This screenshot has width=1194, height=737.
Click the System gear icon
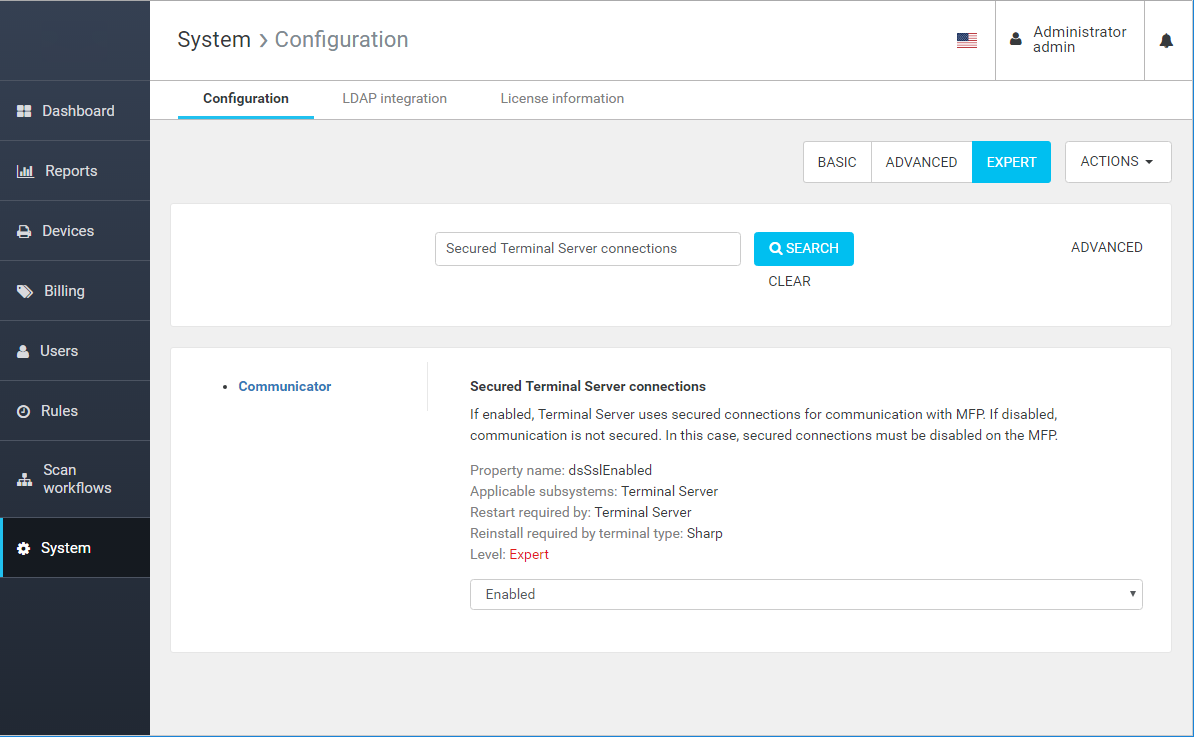(x=24, y=548)
